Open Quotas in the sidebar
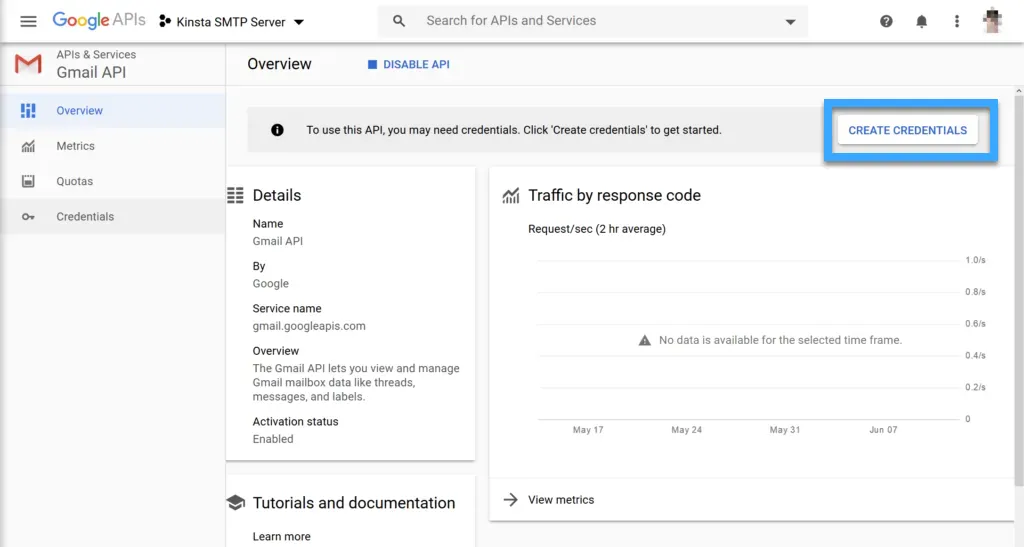Image resolution: width=1024 pixels, height=547 pixels. [113, 181]
